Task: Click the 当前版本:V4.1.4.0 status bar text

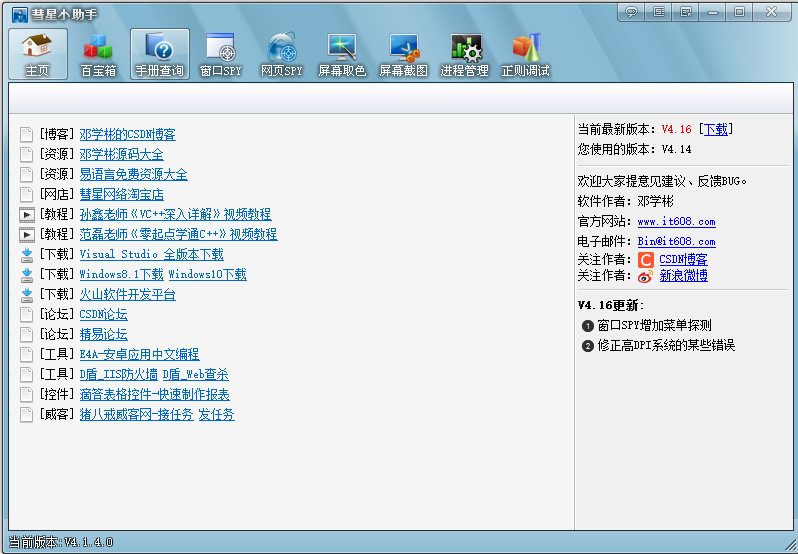Action: coord(61,542)
